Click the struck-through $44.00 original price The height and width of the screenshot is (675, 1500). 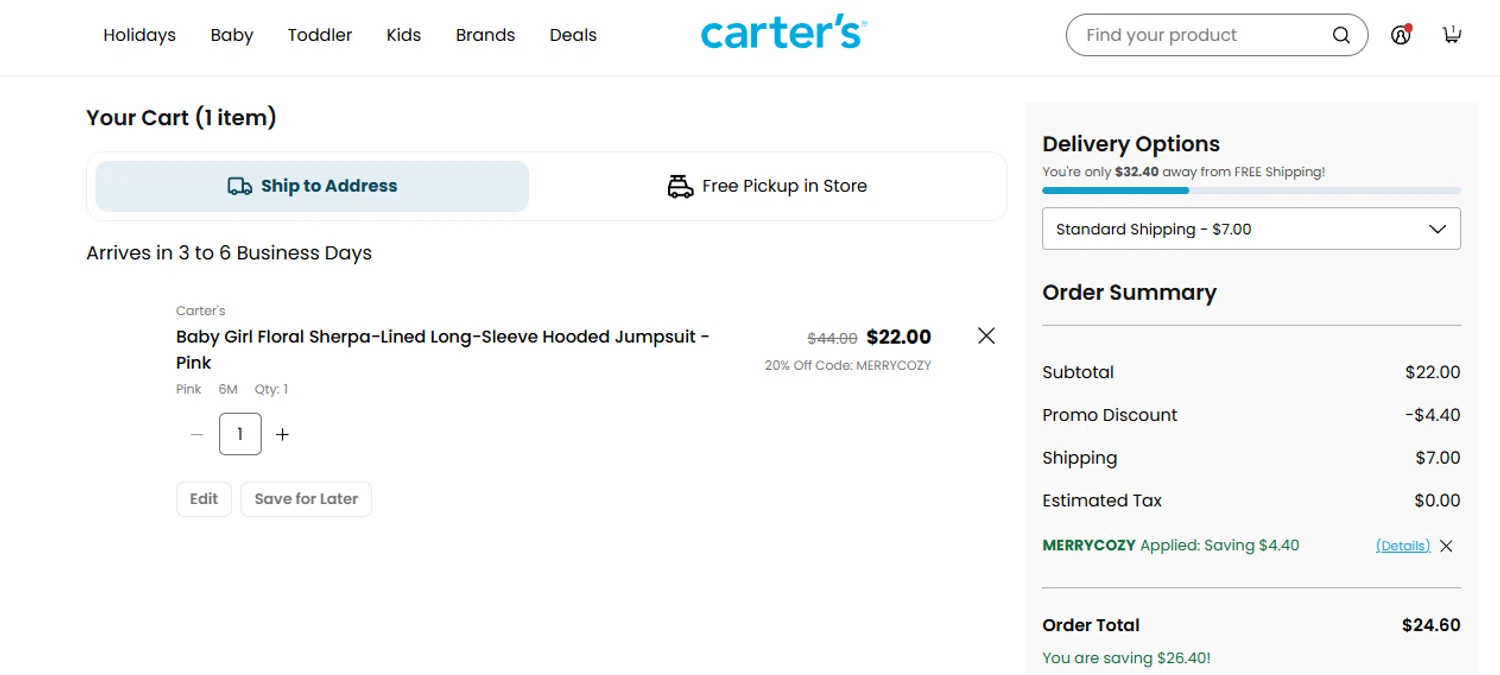[832, 338]
